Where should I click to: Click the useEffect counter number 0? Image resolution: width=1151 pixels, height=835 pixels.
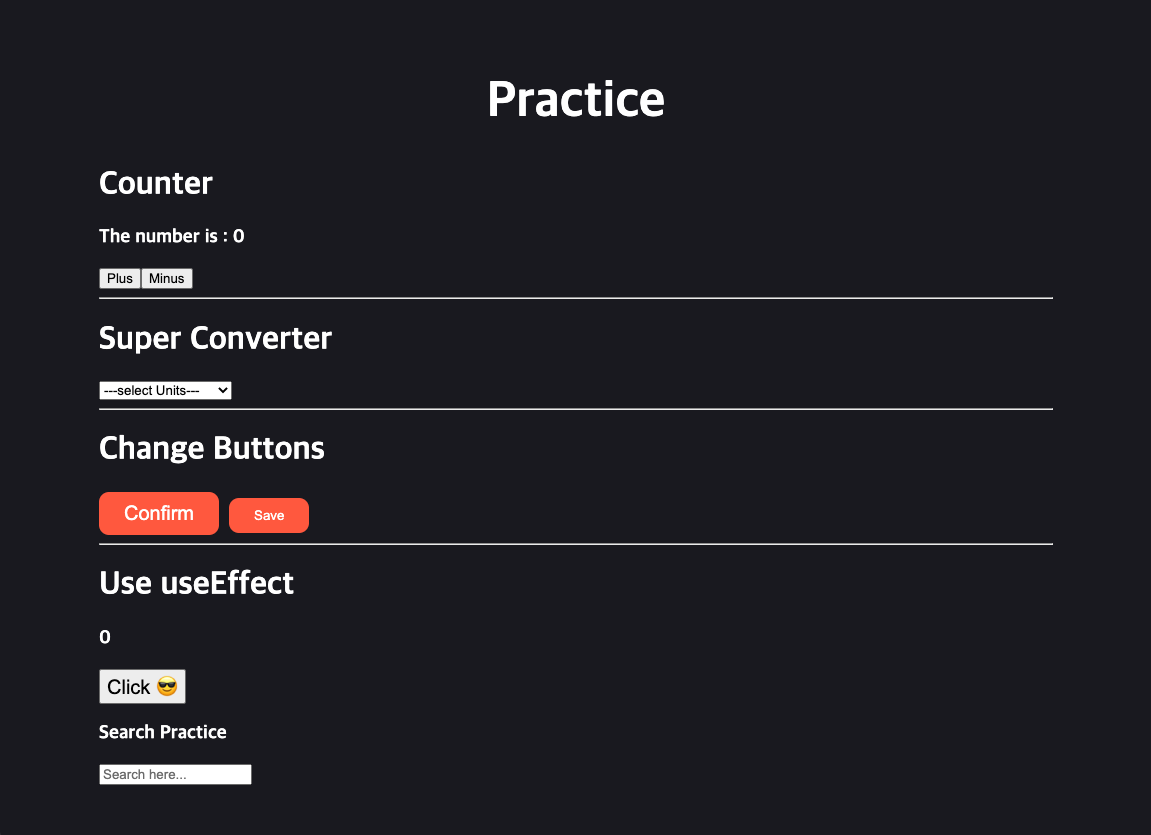[x=104, y=637]
